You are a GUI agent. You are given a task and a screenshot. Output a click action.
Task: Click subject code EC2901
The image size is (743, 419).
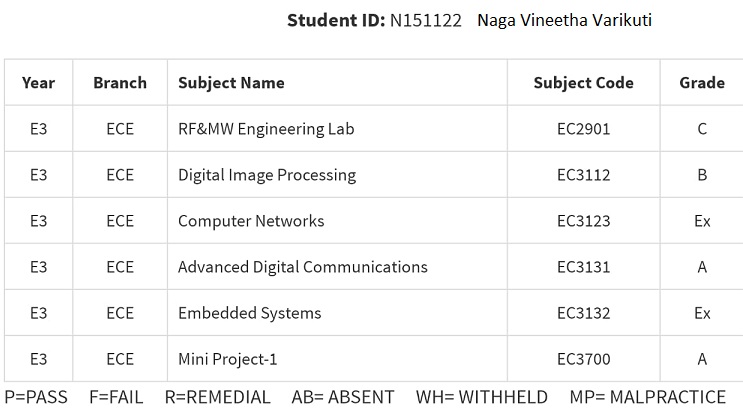click(583, 129)
